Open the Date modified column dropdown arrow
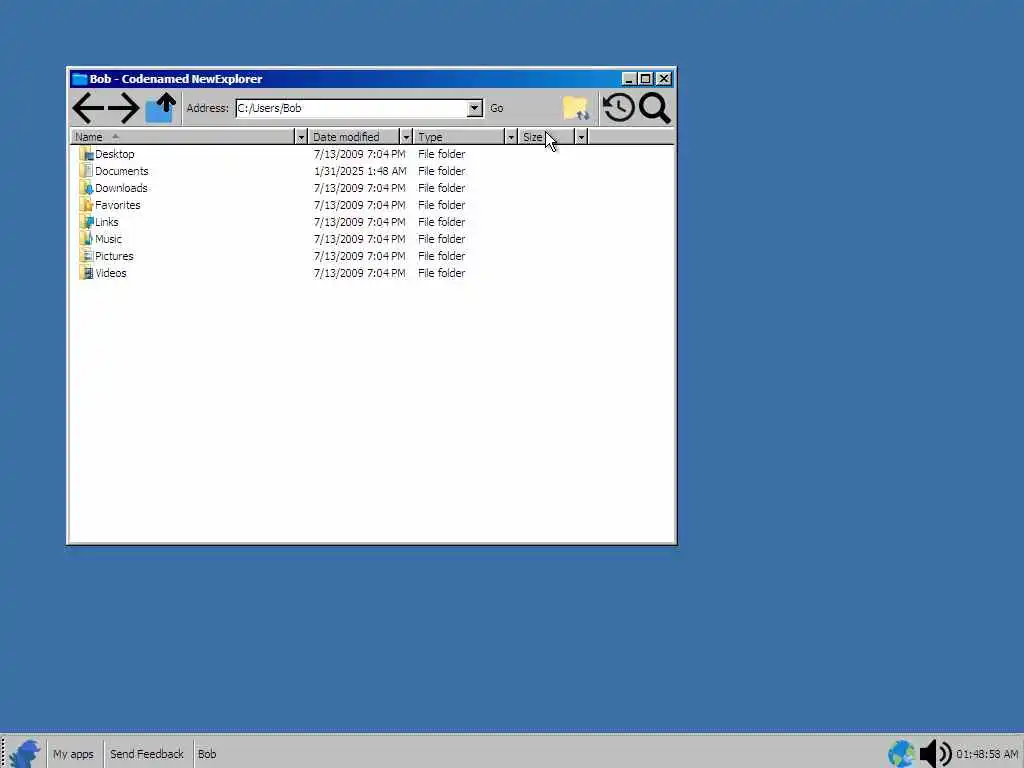Viewport: 1024px width, 768px height. tap(406, 137)
